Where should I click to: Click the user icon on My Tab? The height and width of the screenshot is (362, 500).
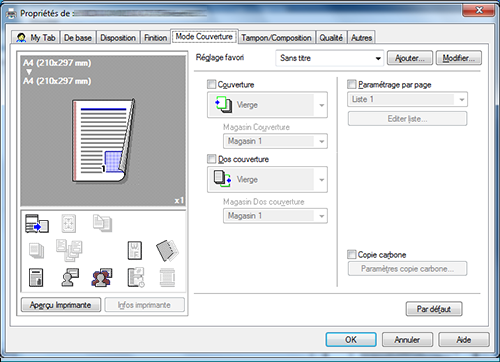(21, 38)
